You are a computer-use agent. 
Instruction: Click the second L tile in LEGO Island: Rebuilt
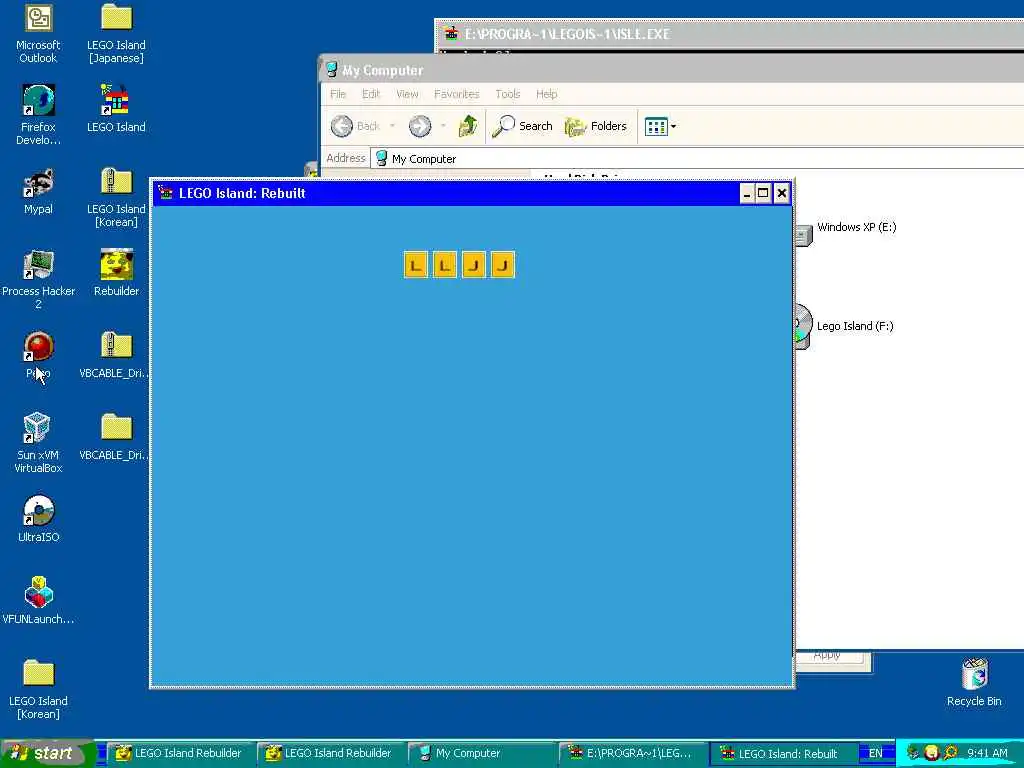[x=445, y=265]
